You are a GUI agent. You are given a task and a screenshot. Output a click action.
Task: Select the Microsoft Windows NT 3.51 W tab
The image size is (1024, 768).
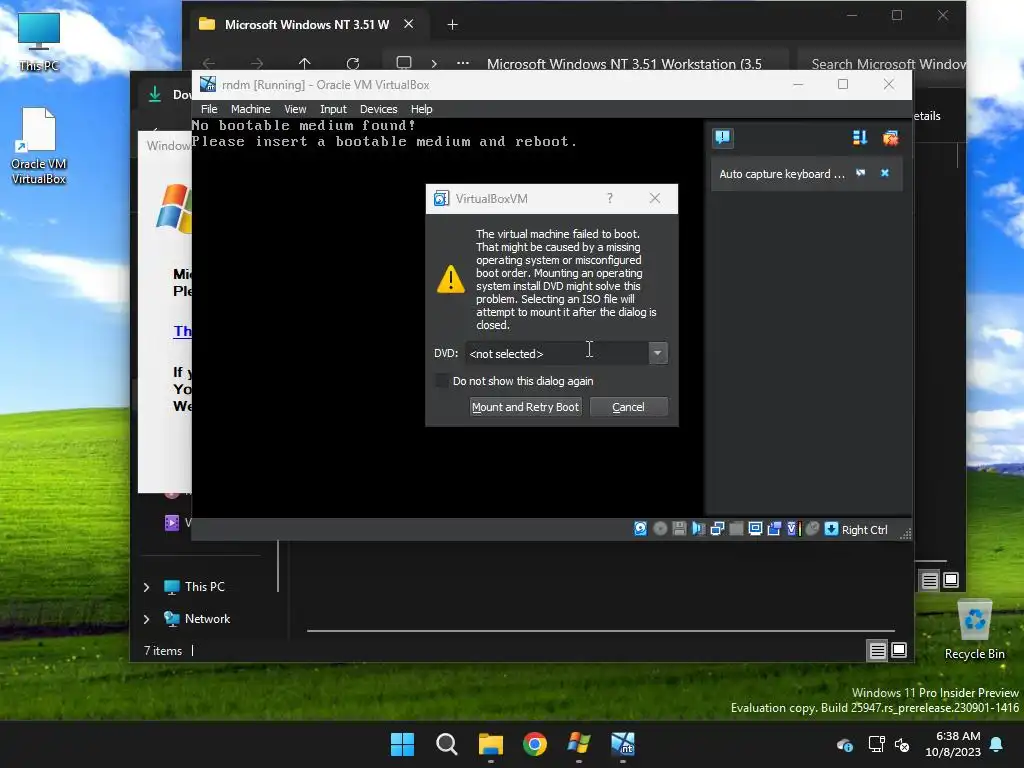(307, 24)
